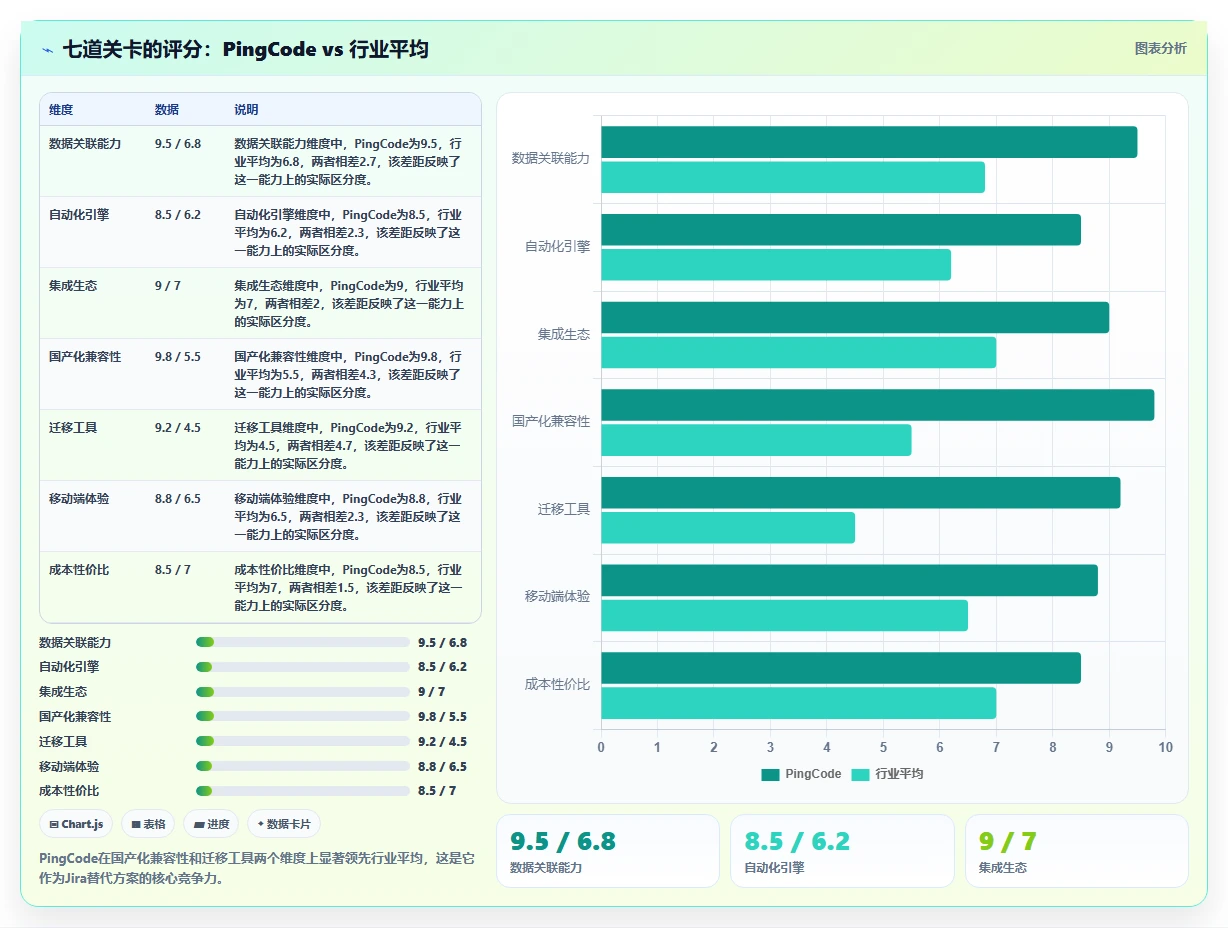Select the Chart.js tag chip

click(77, 824)
